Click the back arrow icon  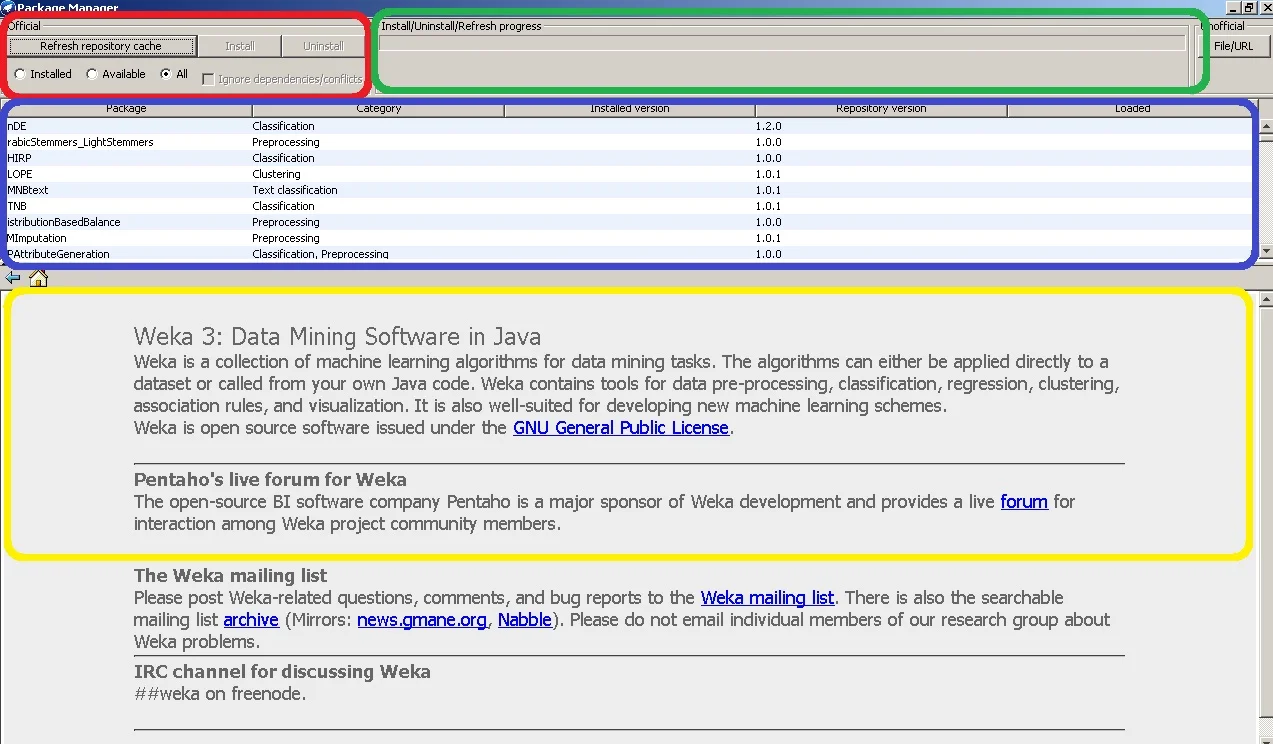(x=12, y=278)
